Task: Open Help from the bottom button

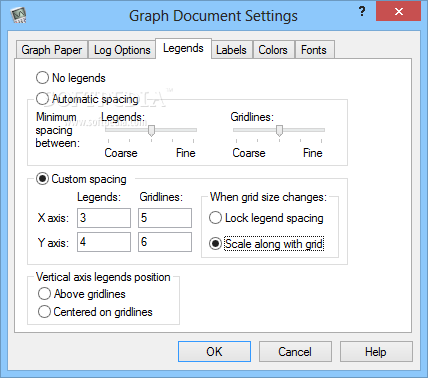Action: [376, 352]
